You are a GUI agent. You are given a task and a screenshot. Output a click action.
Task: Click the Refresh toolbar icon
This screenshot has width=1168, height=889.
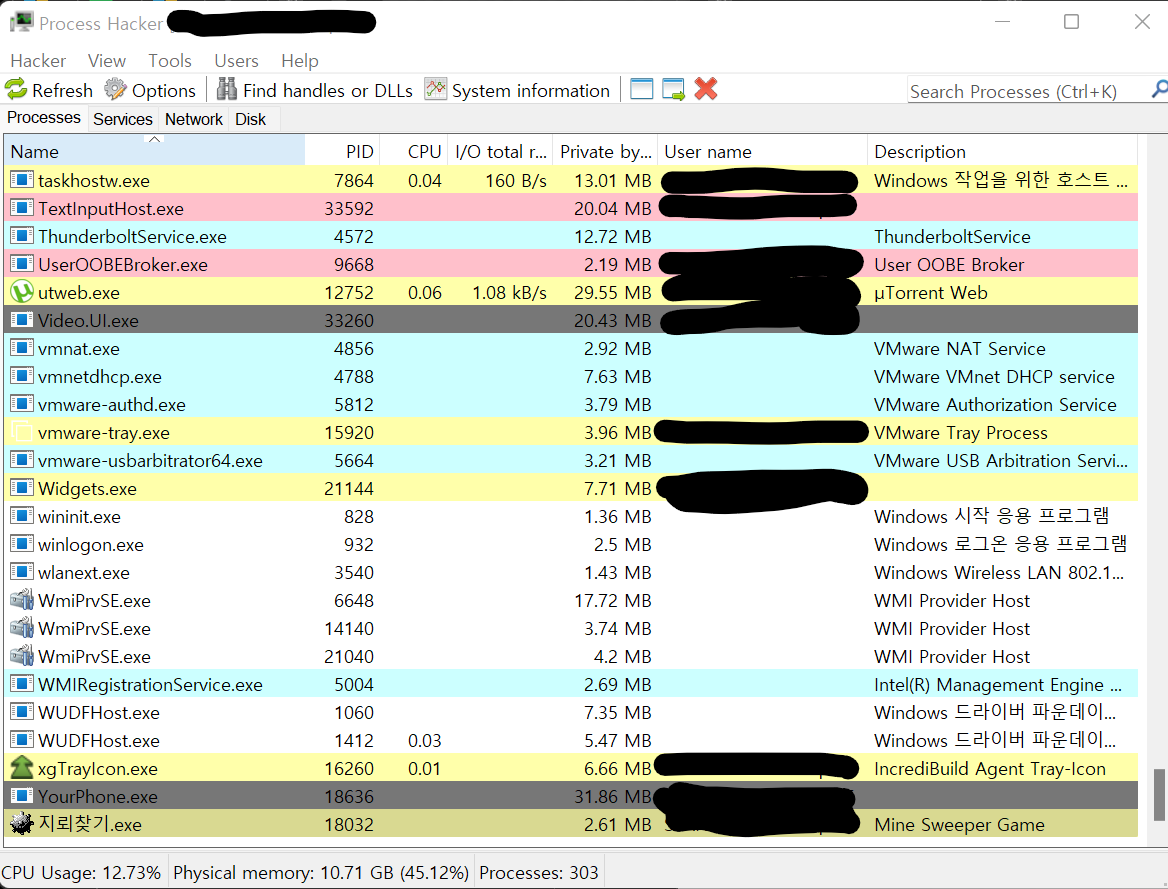point(16,90)
